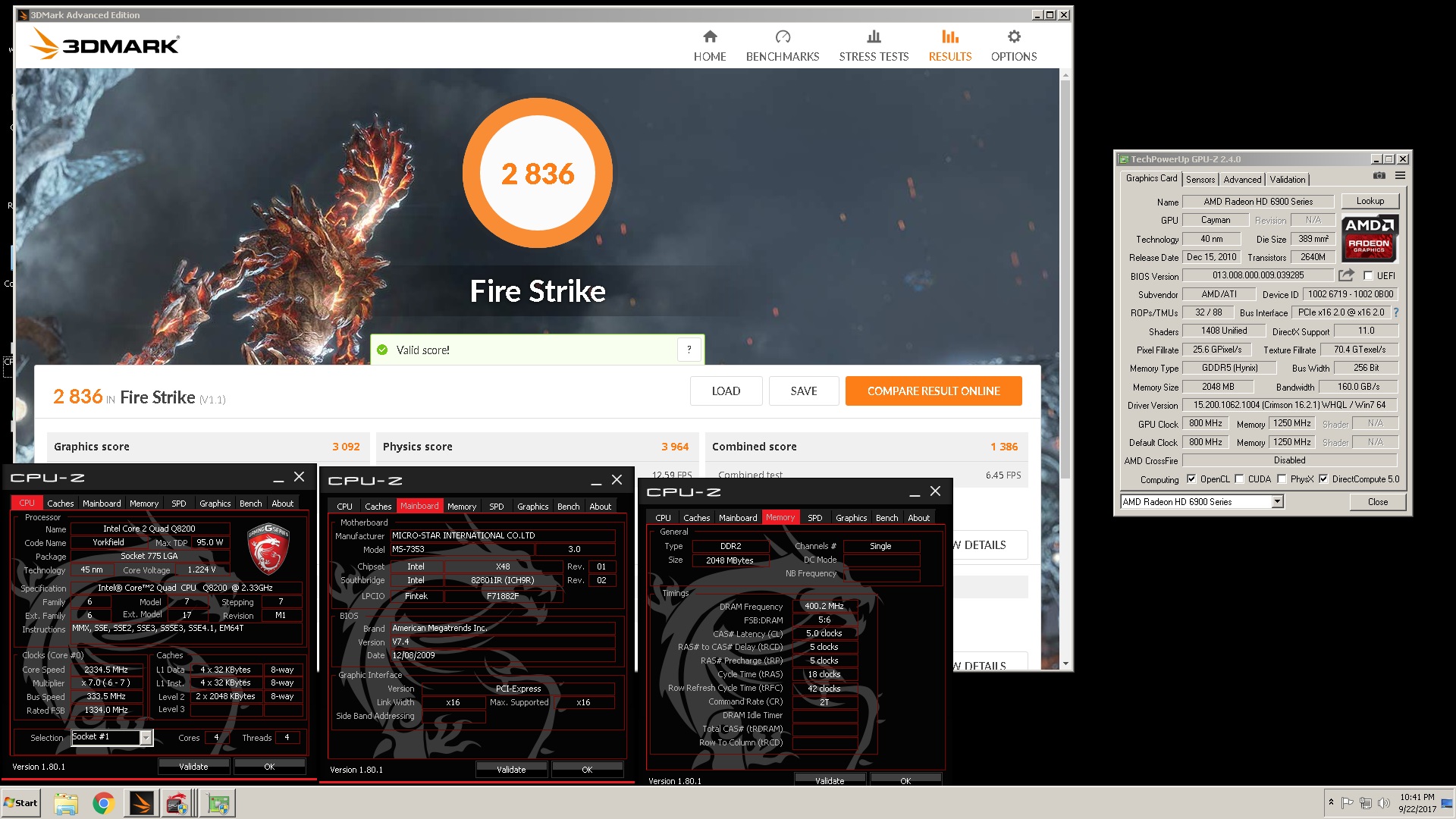Open the volume control in system tray
The image size is (1456, 819).
pos(1383,803)
